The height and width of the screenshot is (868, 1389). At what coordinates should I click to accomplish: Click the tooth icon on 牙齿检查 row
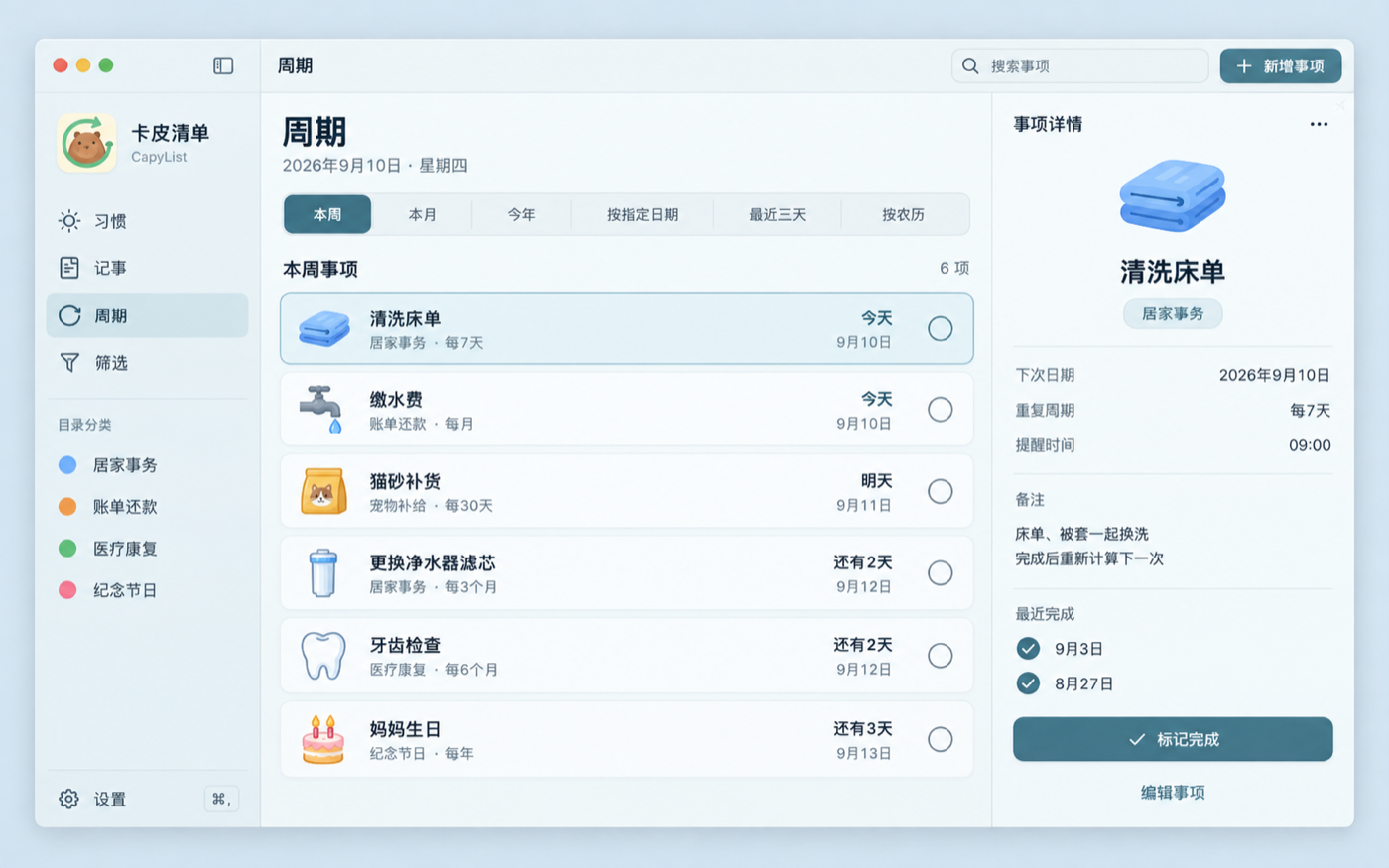[323, 655]
